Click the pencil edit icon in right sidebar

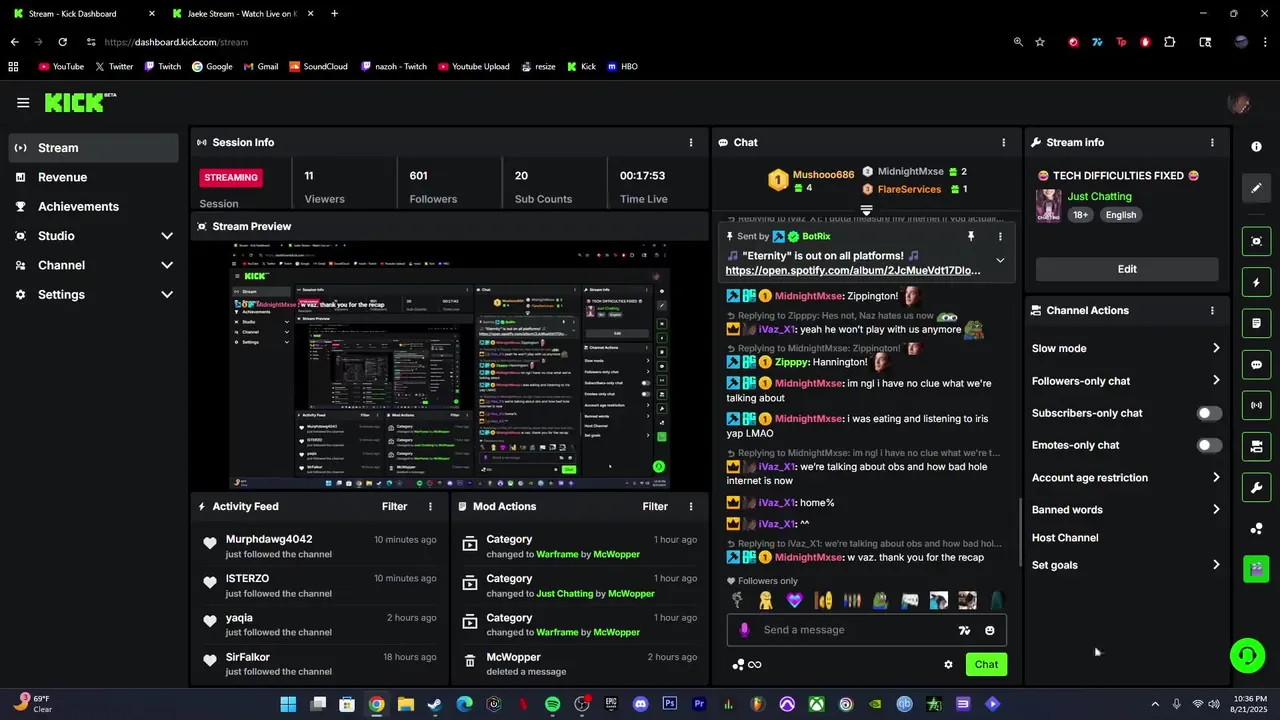[1256, 188]
